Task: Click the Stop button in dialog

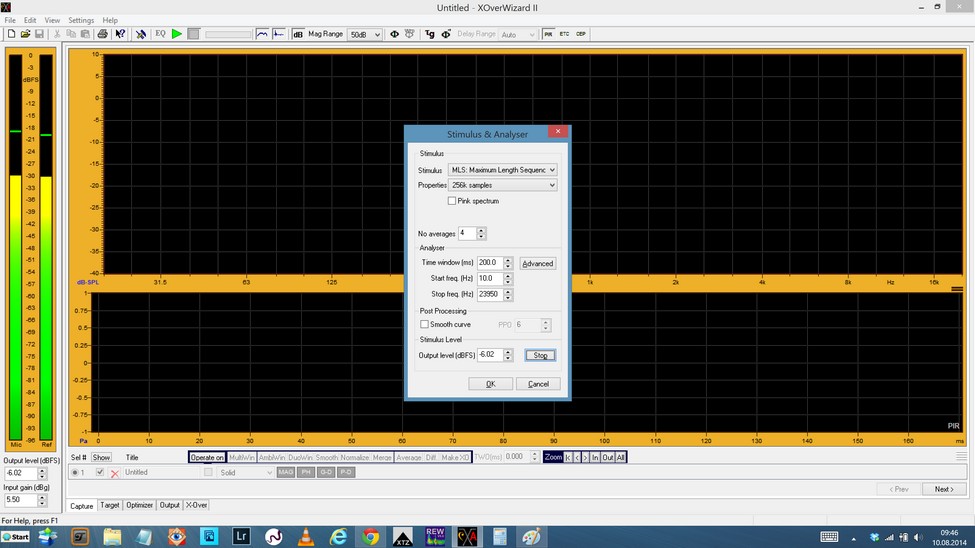Action: [540, 355]
